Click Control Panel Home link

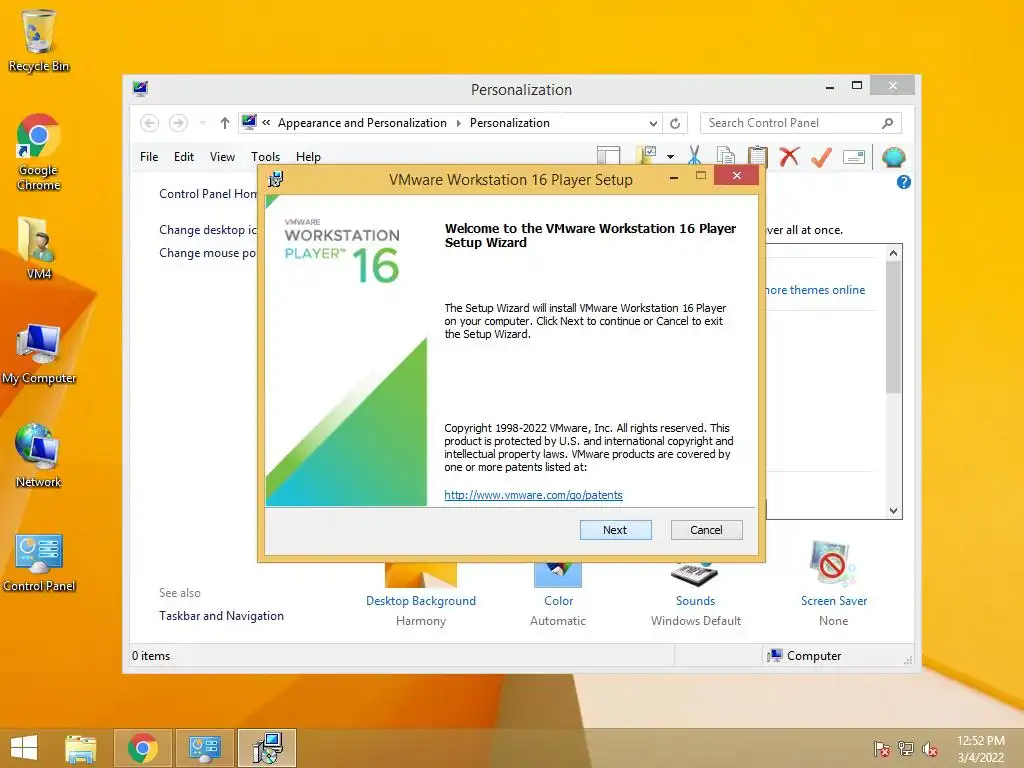coord(208,194)
